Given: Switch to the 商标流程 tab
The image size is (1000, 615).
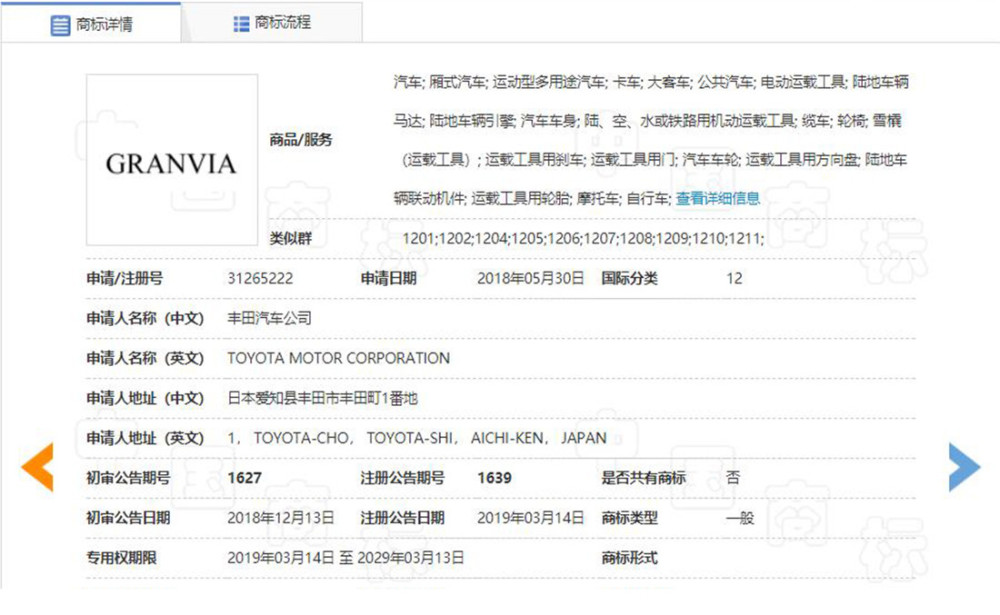Looking at the screenshot, I should coord(272,23).
